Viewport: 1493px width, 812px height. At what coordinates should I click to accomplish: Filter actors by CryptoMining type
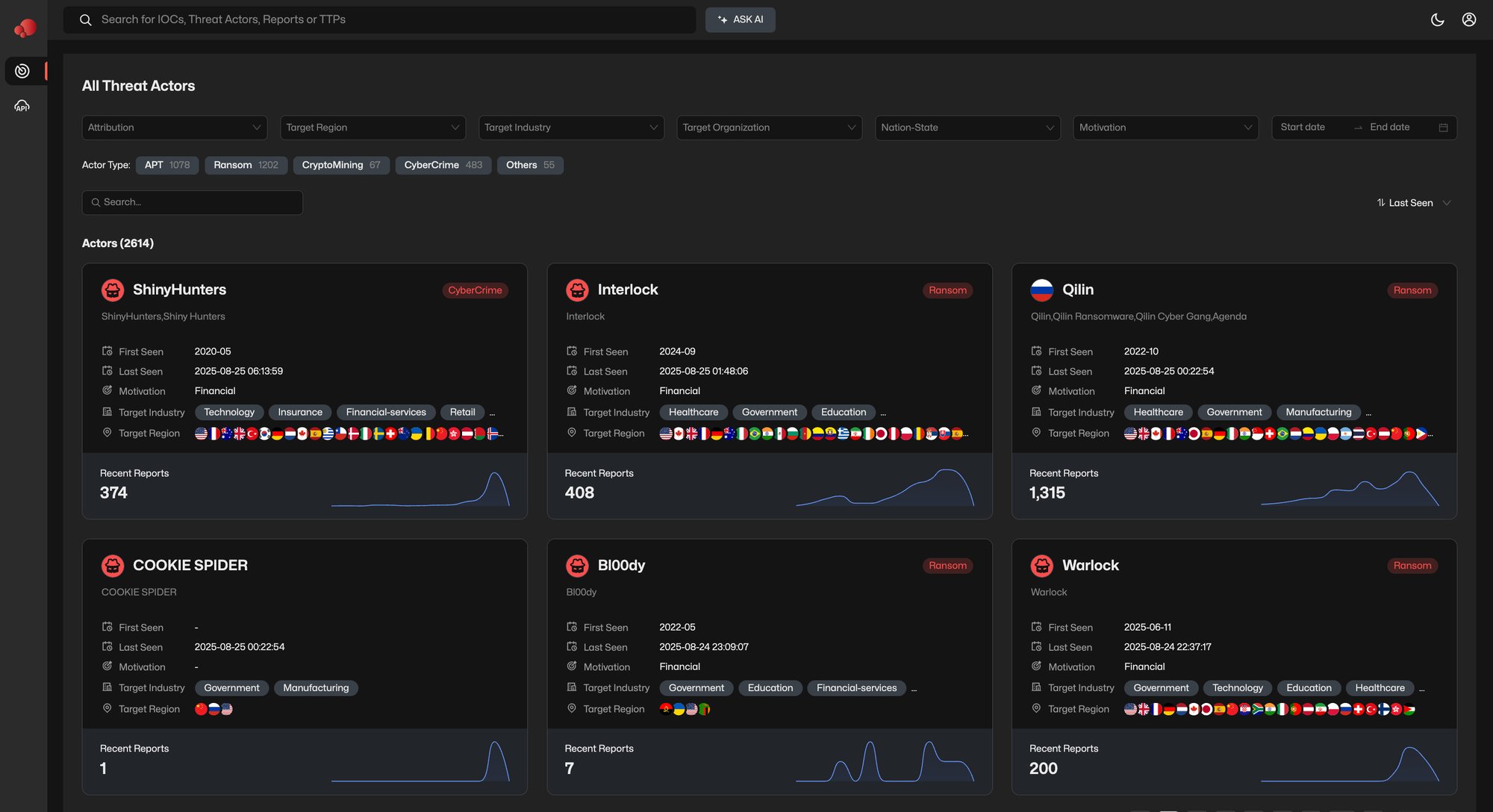(341, 165)
